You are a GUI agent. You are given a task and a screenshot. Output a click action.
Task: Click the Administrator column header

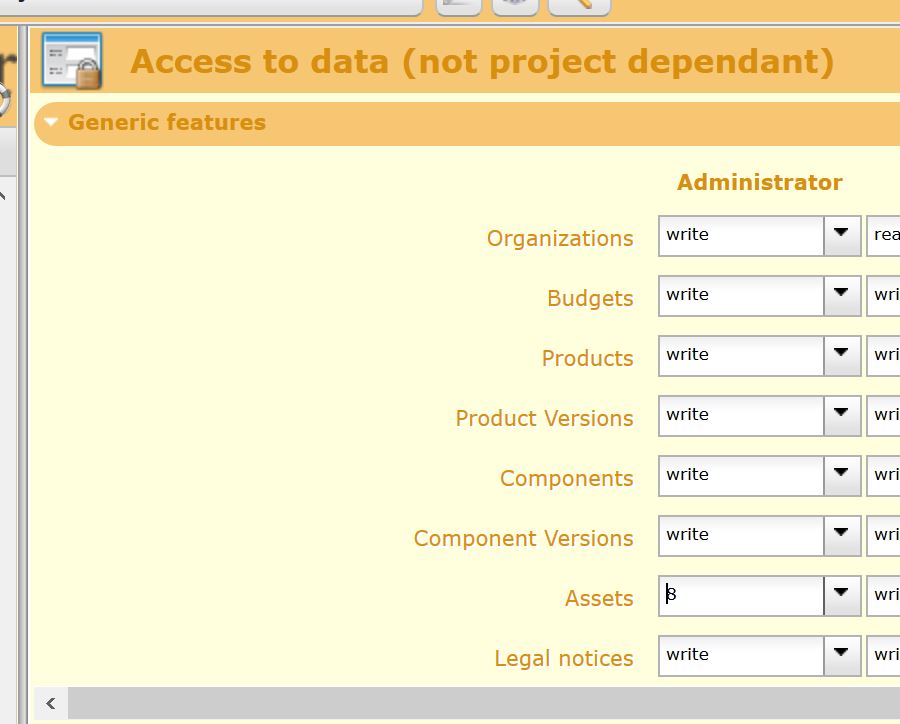(759, 182)
